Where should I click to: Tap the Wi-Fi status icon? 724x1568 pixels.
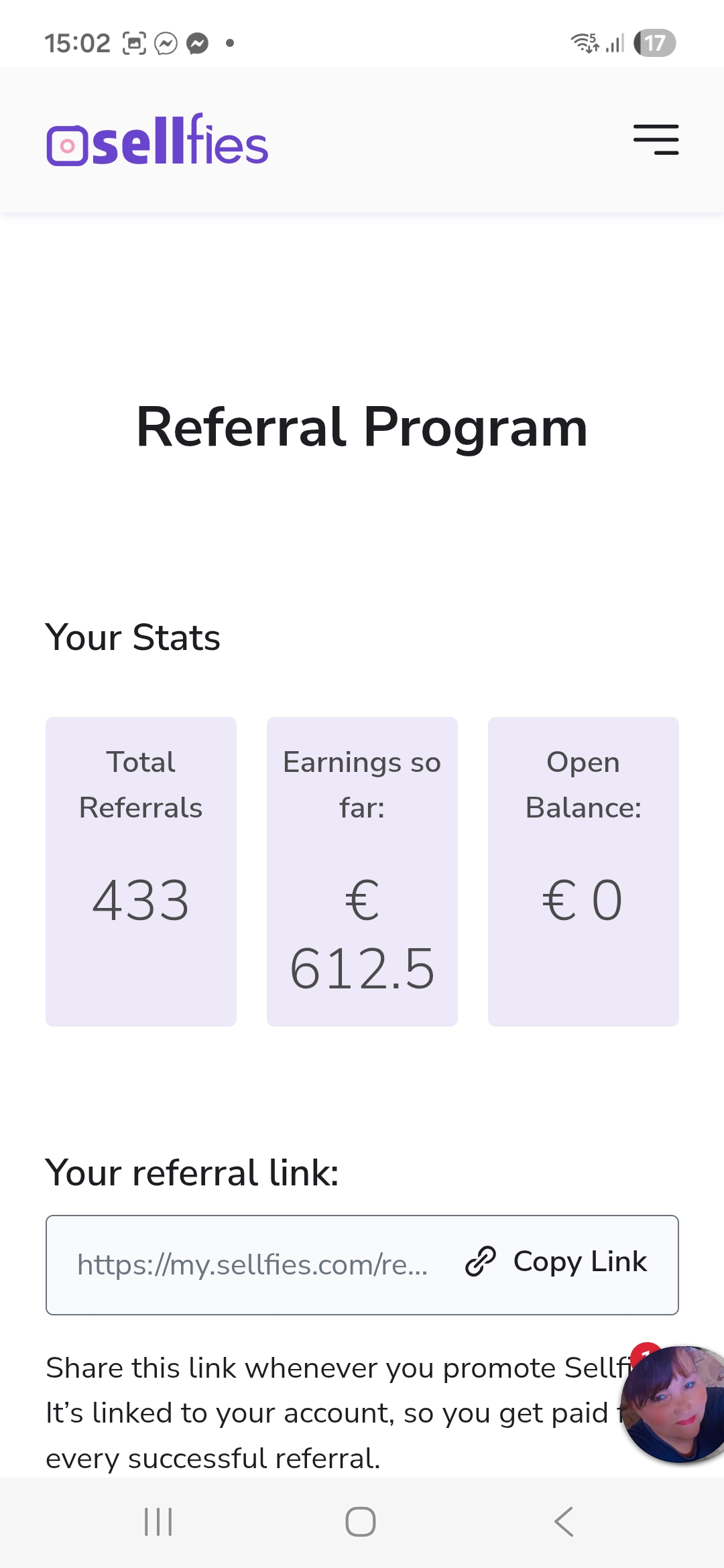pos(584,43)
